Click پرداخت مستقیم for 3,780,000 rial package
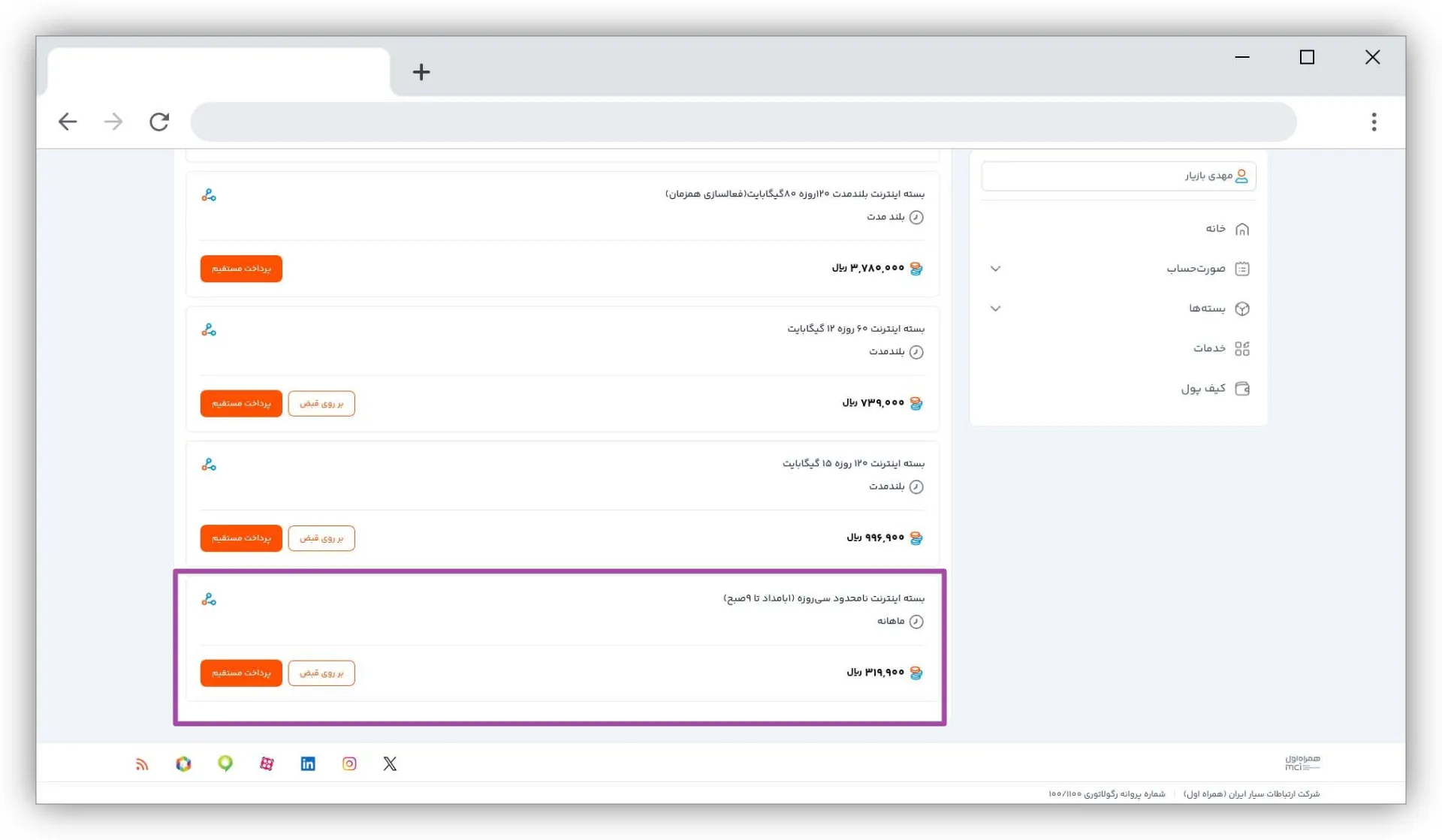Screen dimensions: 1442x840 241,269
